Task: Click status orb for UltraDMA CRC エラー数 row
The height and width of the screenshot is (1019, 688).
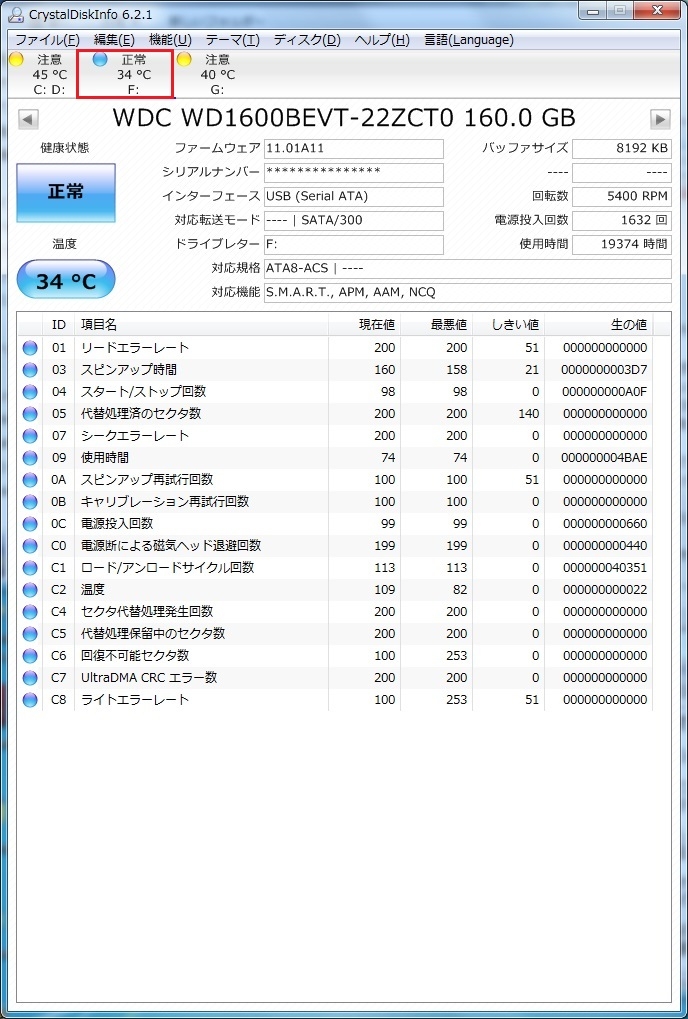Action: (30, 678)
